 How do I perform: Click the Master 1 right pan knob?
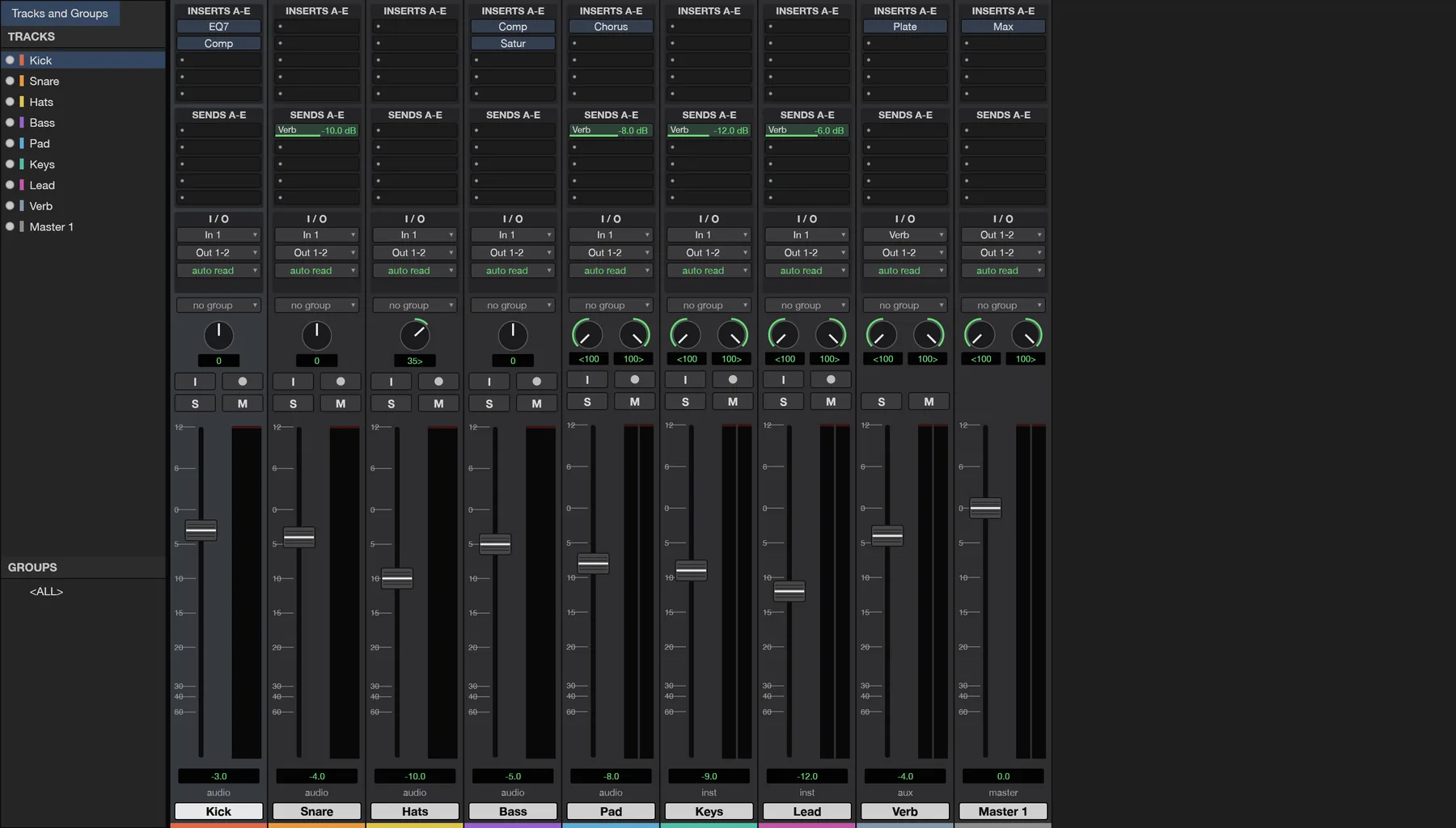tap(1026, 335)
